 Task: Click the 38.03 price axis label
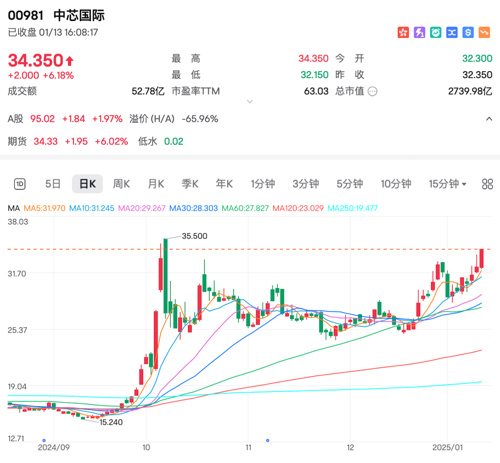point(18,222)
